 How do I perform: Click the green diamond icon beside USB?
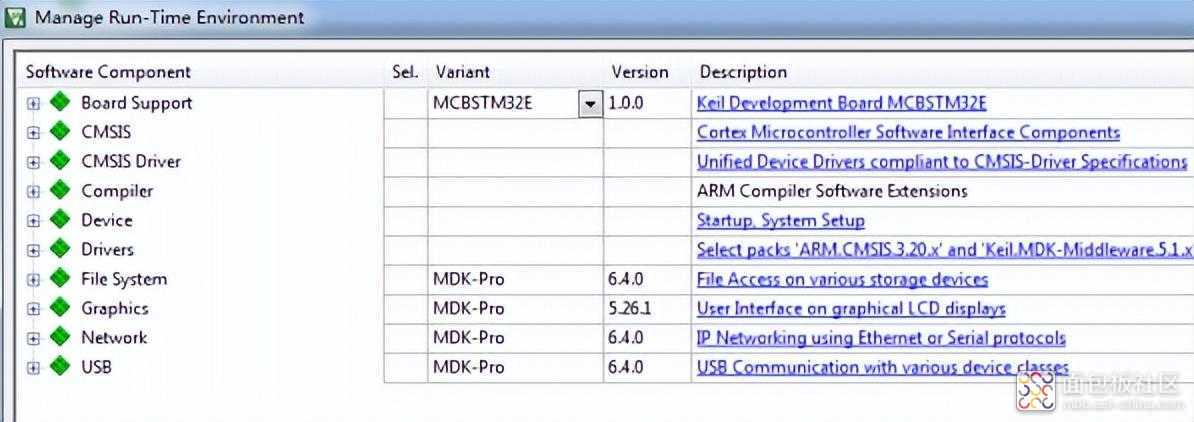[60, 367]
